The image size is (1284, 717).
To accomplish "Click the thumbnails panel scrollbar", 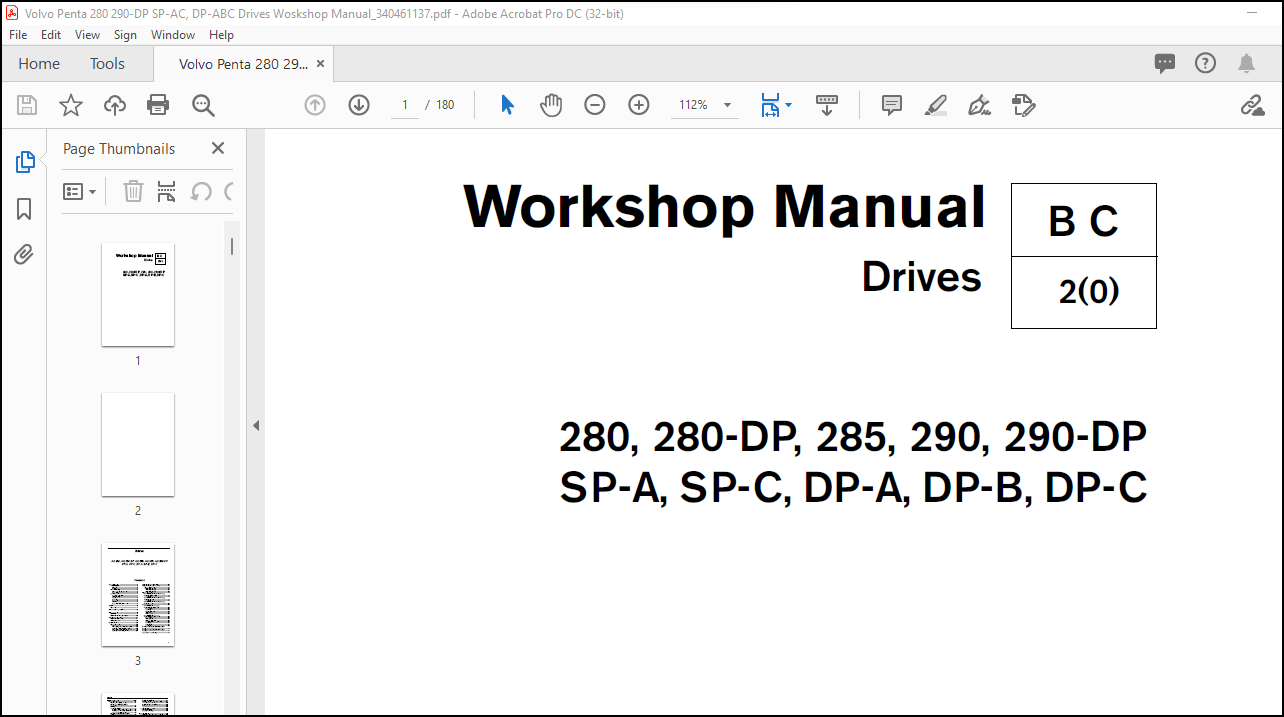I will click(232, 246).
